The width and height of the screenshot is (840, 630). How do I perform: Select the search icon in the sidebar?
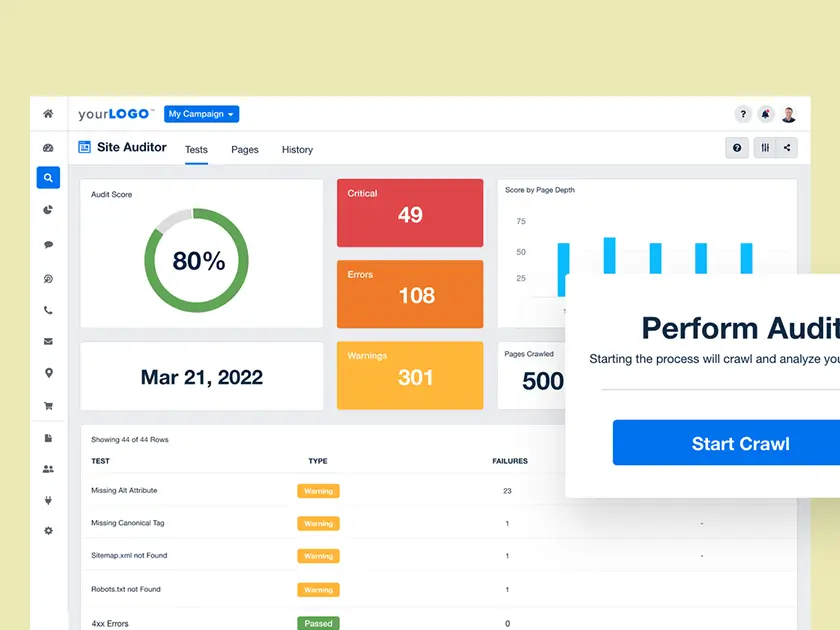pyautogui.click(x=48, y=177)
